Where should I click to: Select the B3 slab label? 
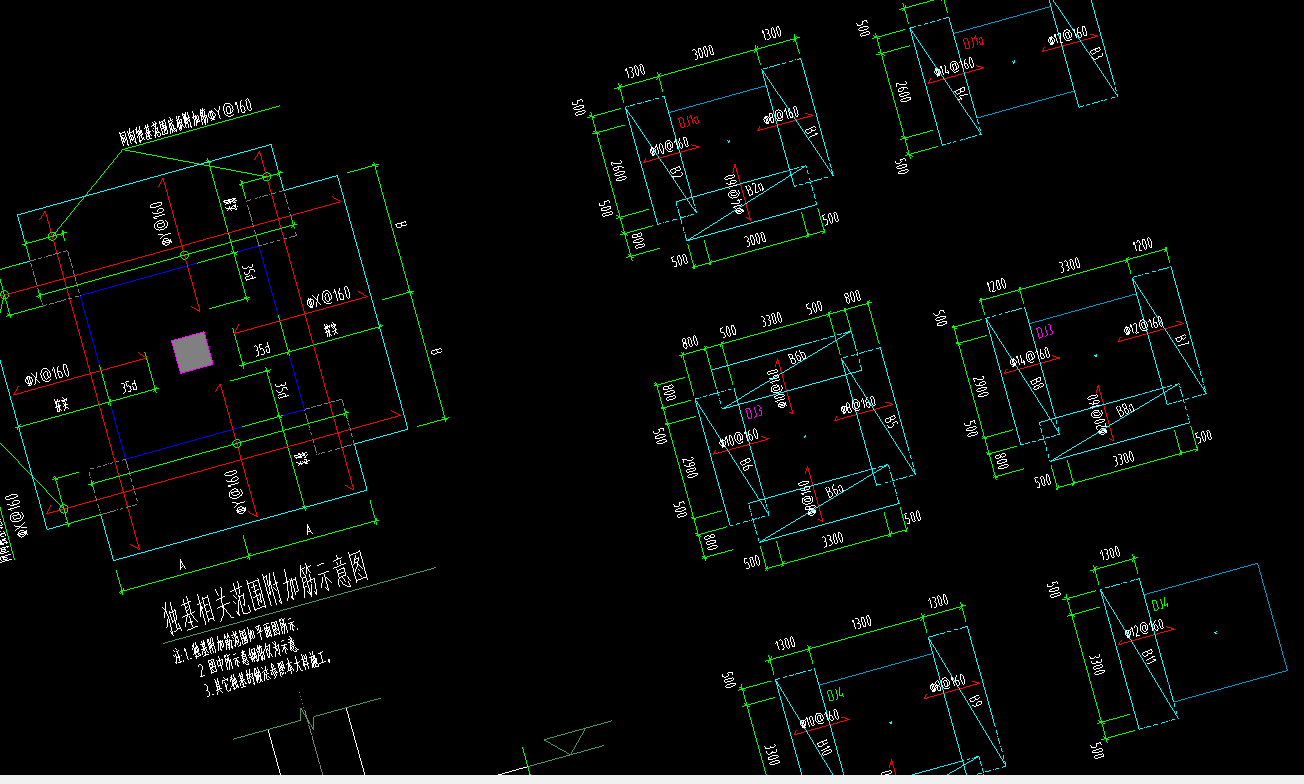point(1097,52)
